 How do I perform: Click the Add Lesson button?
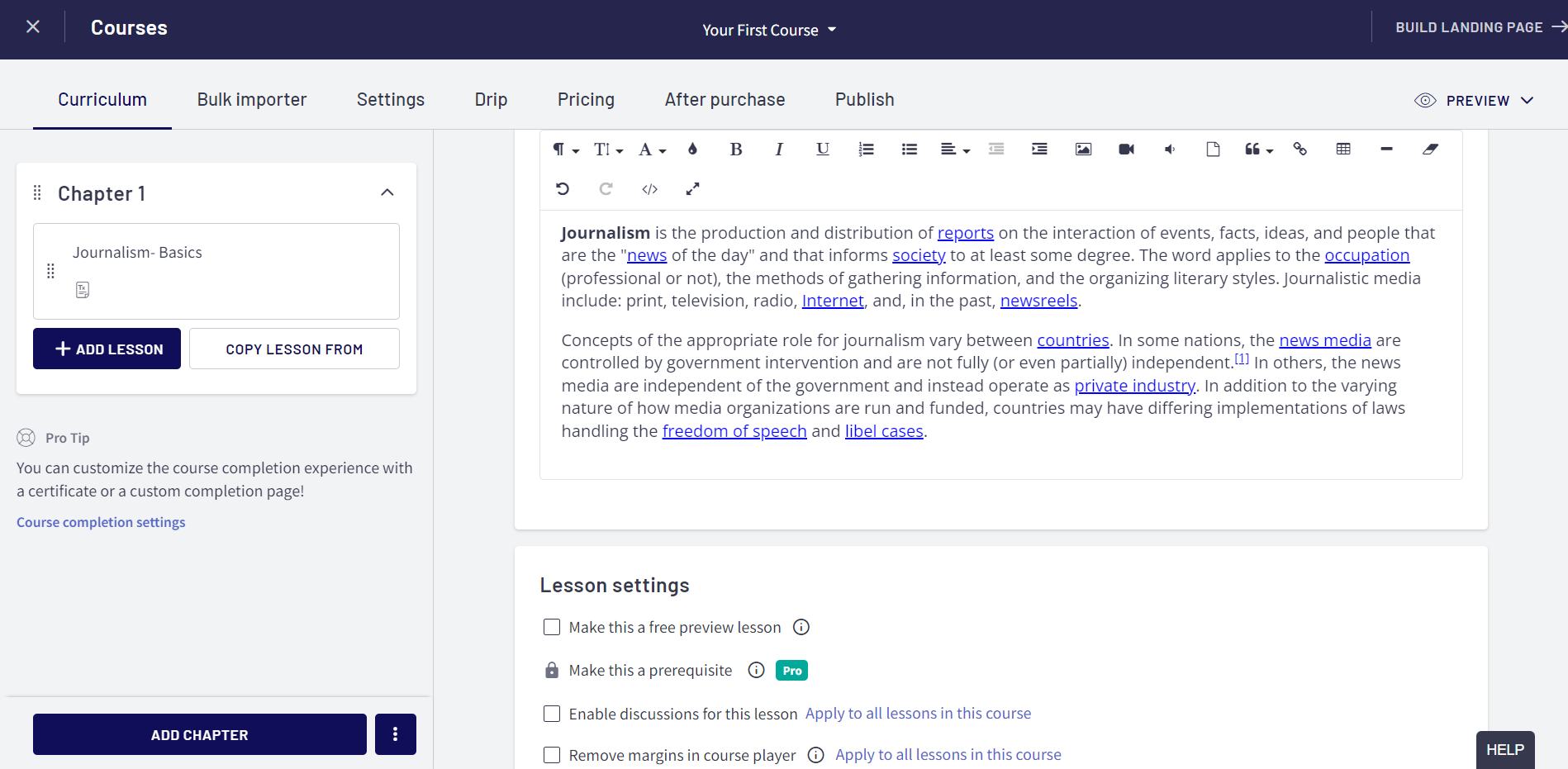coord(107,349)
